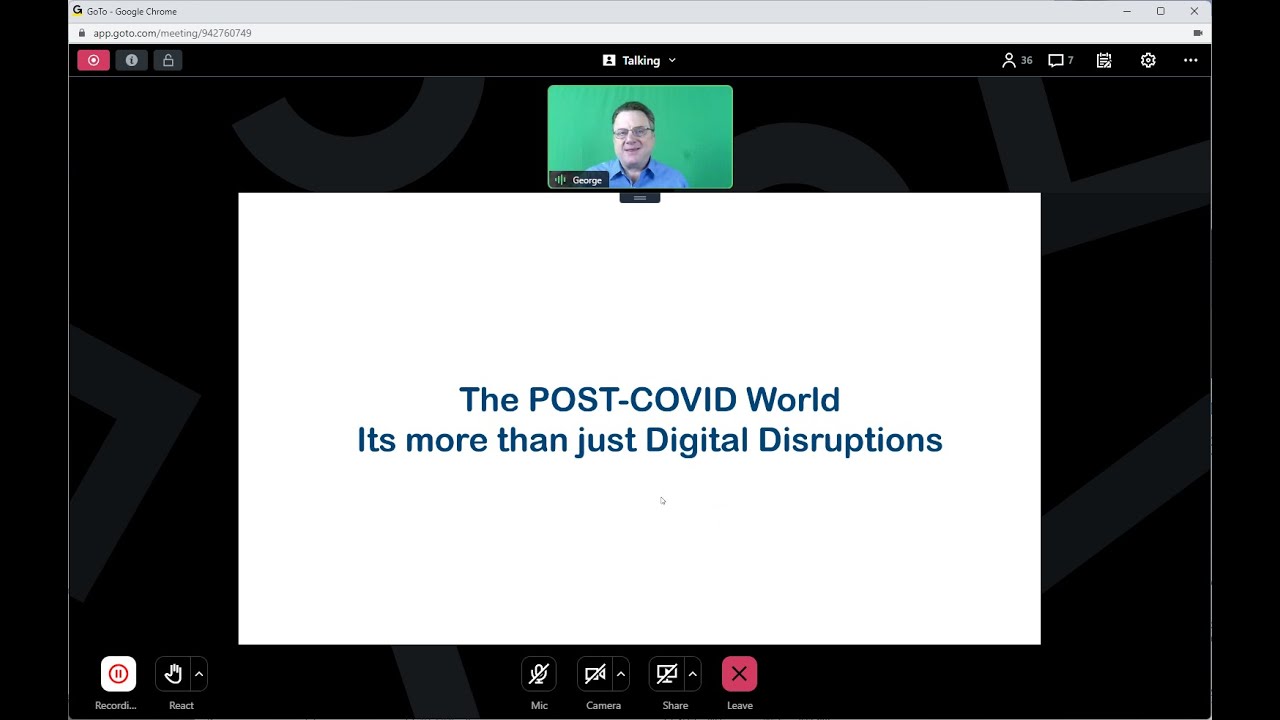Open the chat panel with 7 messages
1280x720 pixels.
(x=1060, y=60)
